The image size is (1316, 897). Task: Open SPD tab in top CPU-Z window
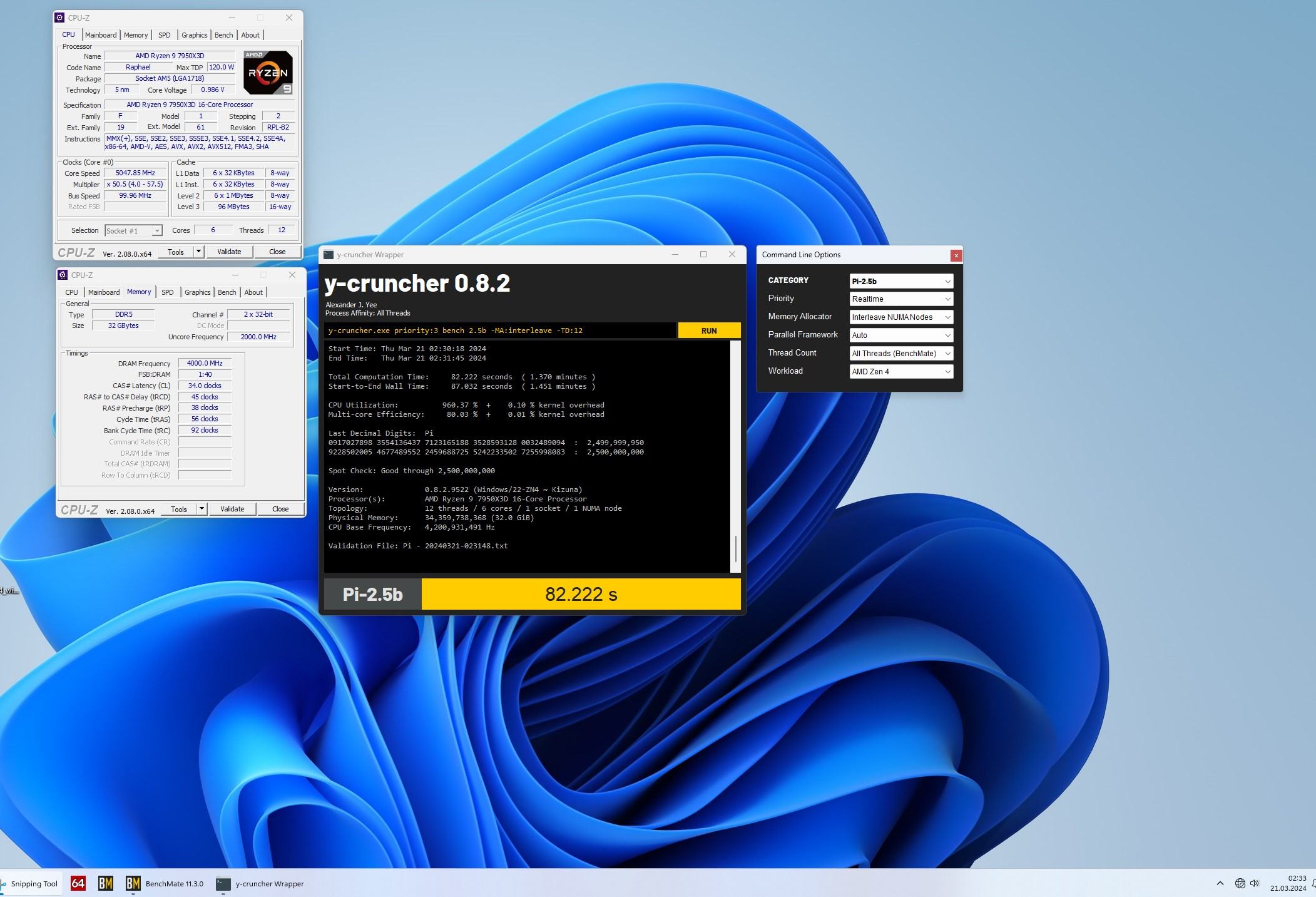(x=165, y=35)
